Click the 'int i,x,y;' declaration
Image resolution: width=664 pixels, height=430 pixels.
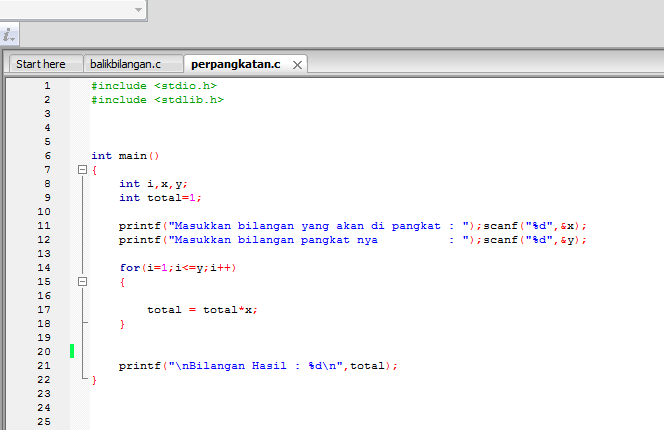click(x=153, y=184)
